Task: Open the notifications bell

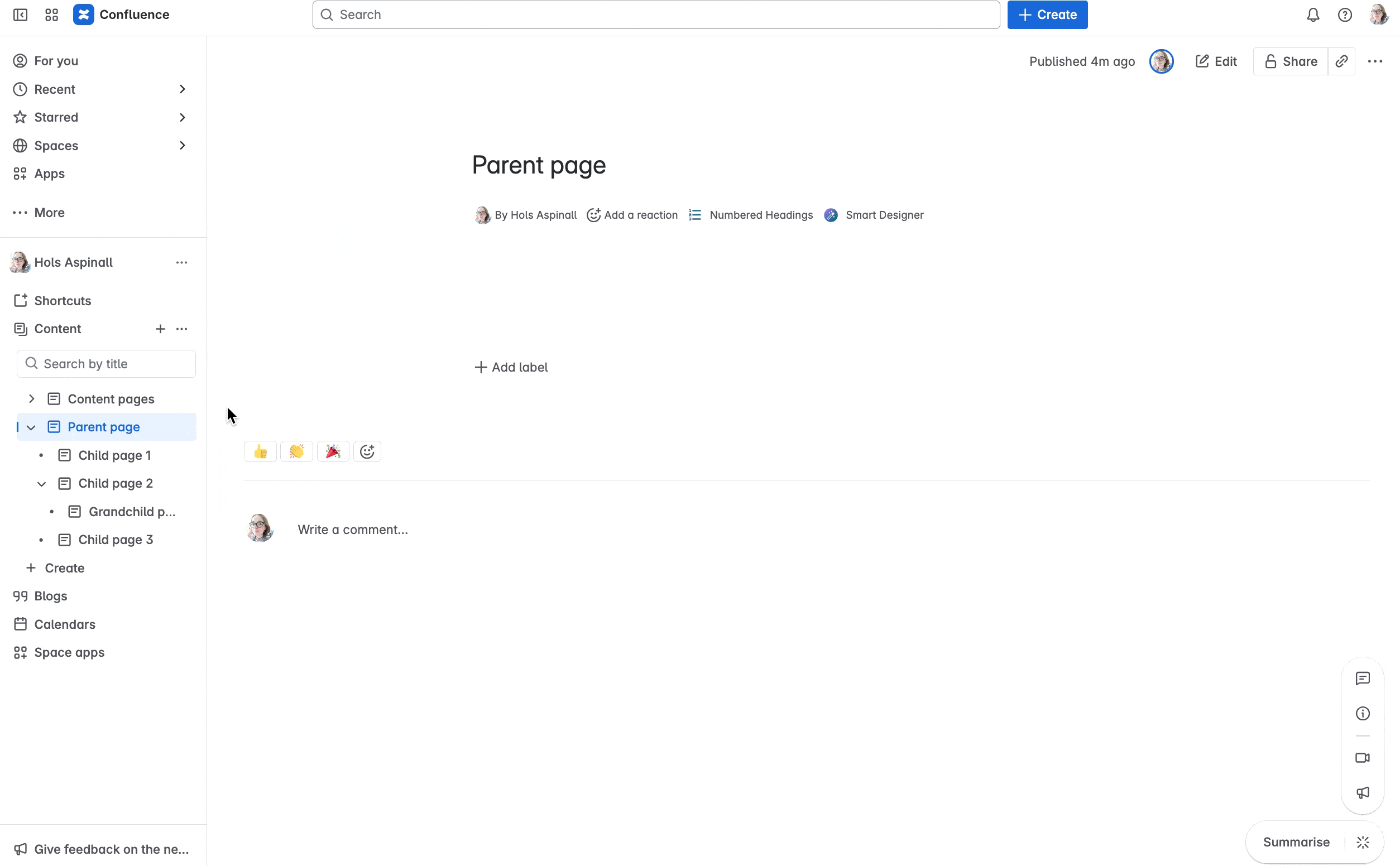Action: [1313, 15]
